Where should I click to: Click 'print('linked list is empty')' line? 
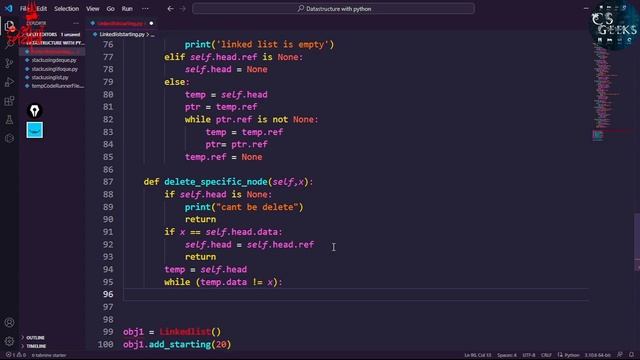[x=259, y=44]
